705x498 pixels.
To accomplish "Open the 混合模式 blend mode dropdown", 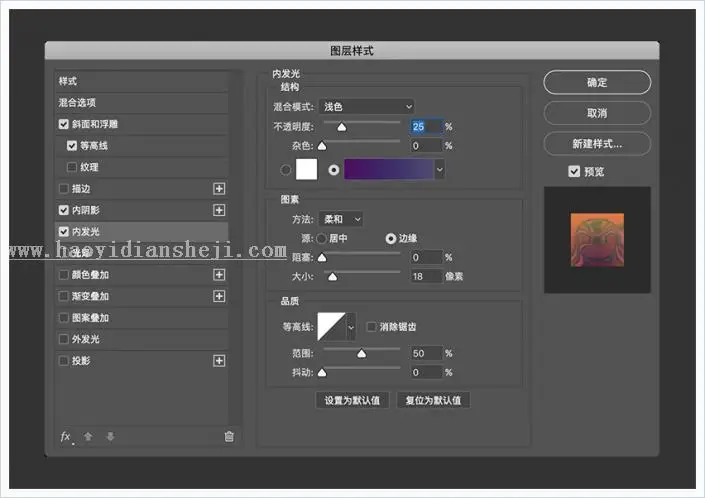I will pos(366,107).
